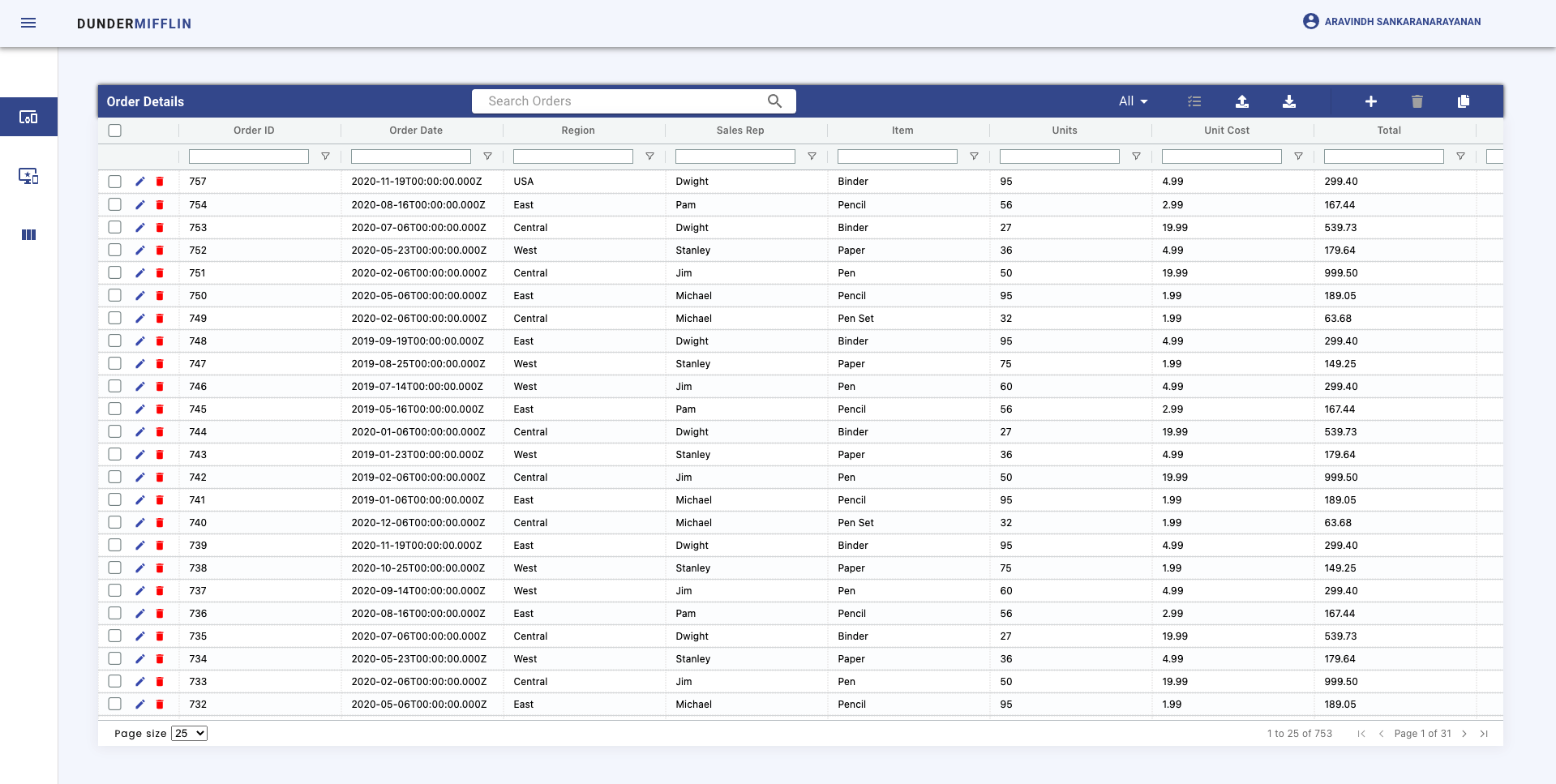The image size is (1556, 784).
Task: Select the checkbox for order 751
Action: pos(115,273)
